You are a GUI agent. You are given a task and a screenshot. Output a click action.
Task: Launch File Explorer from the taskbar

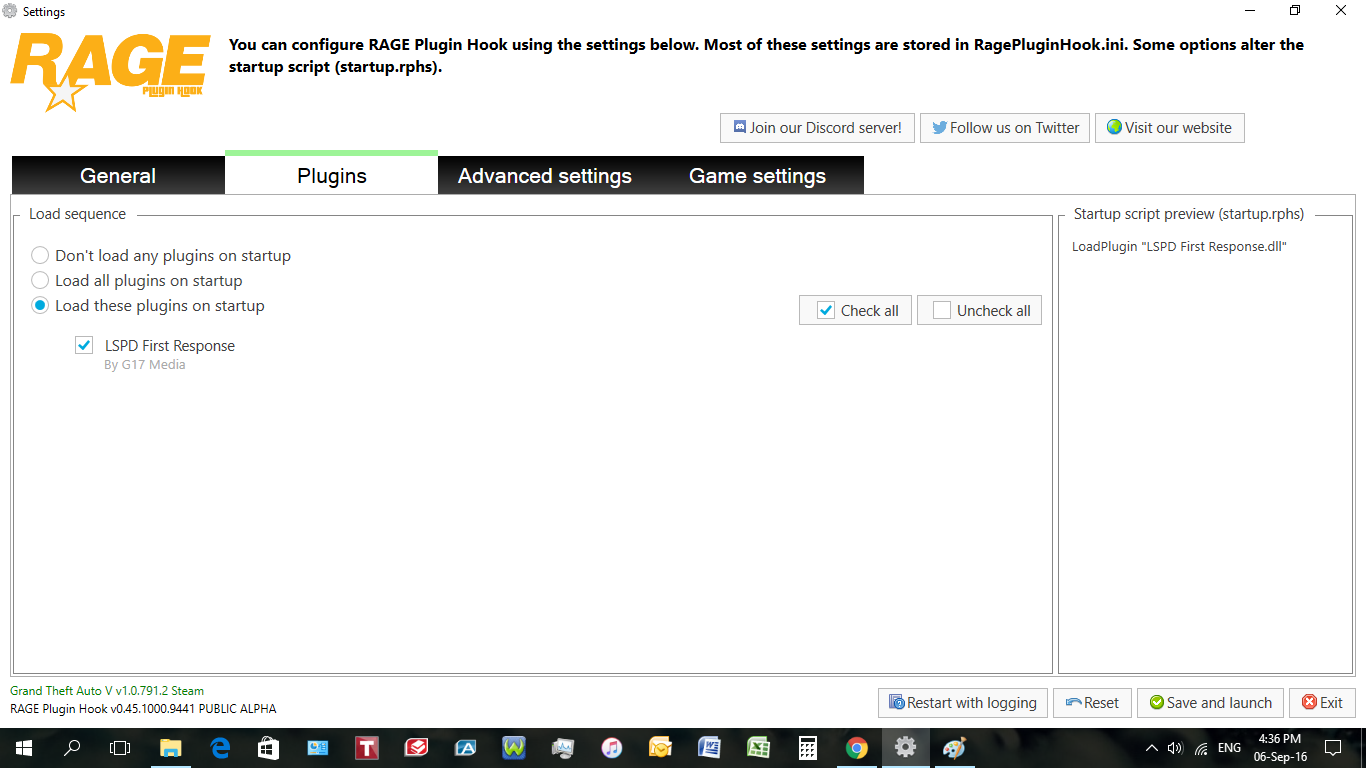tap(171, 748)
